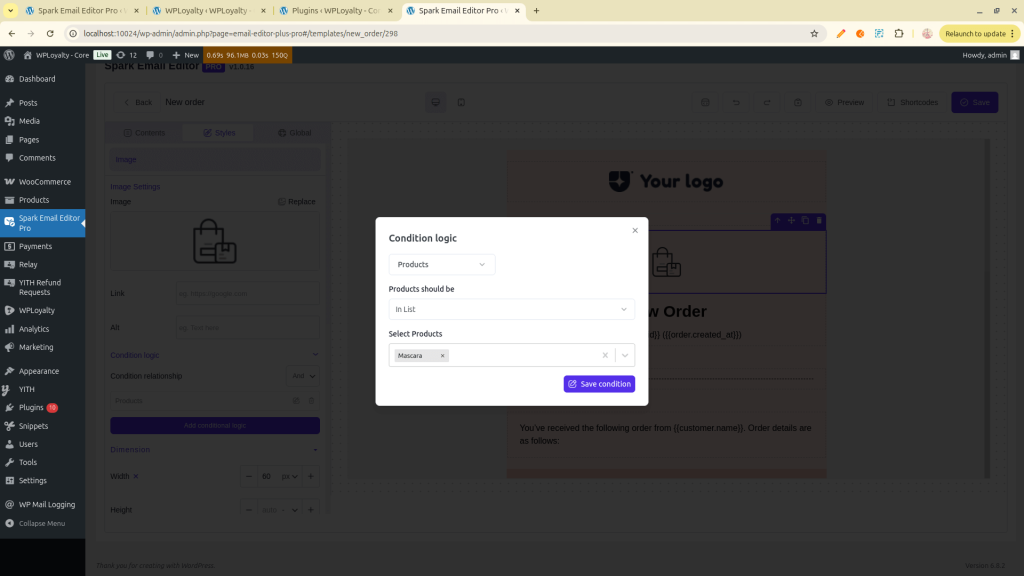Screen dimensions: 1024x576
Task: Open Analytics sidebar item
Action: (x=34, y=329)
